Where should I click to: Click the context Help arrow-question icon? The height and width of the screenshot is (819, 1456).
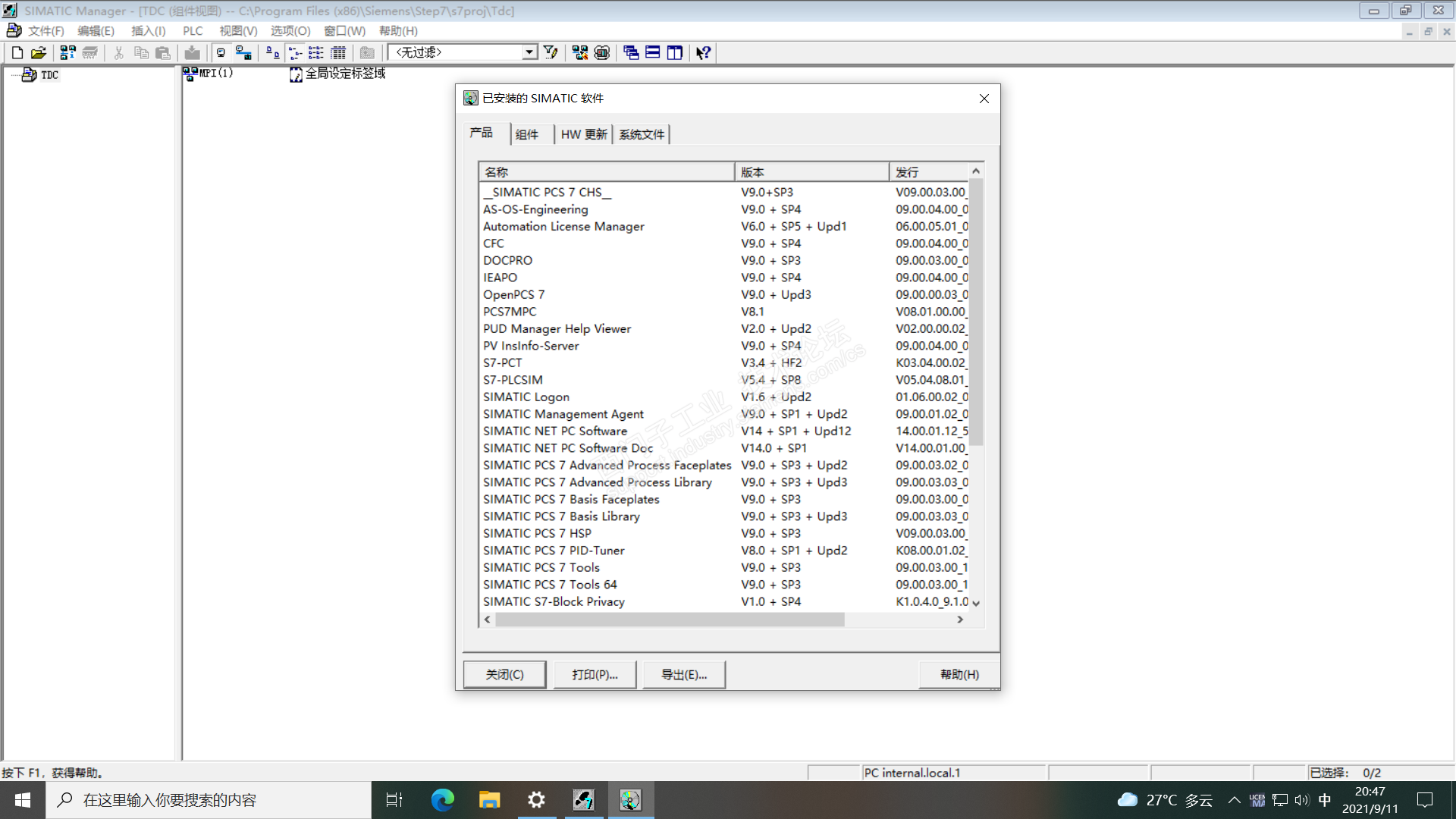click(703, 52)
